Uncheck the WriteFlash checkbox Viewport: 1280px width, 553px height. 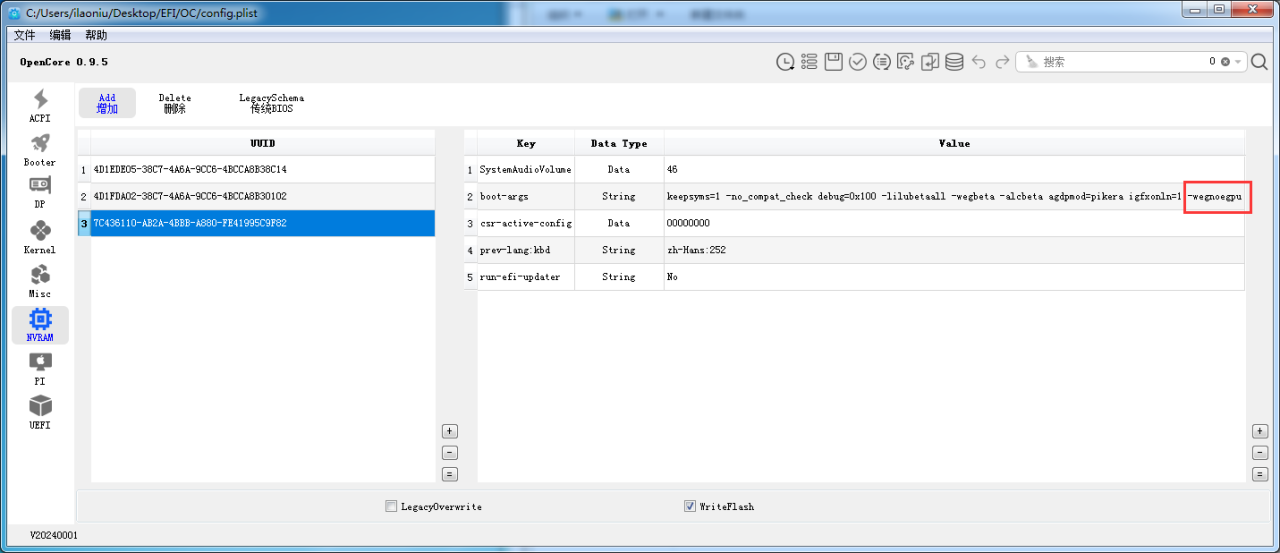click(690, 507)
